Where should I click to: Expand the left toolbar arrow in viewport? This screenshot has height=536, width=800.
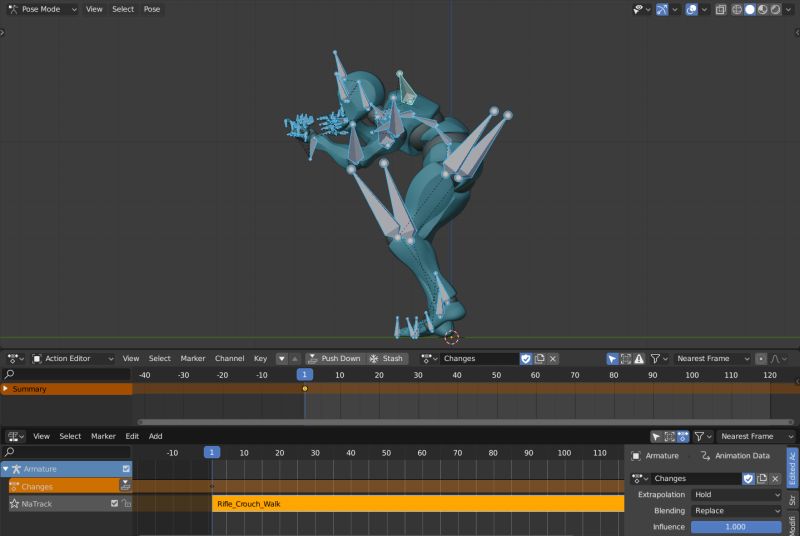(x=3, y=33)
